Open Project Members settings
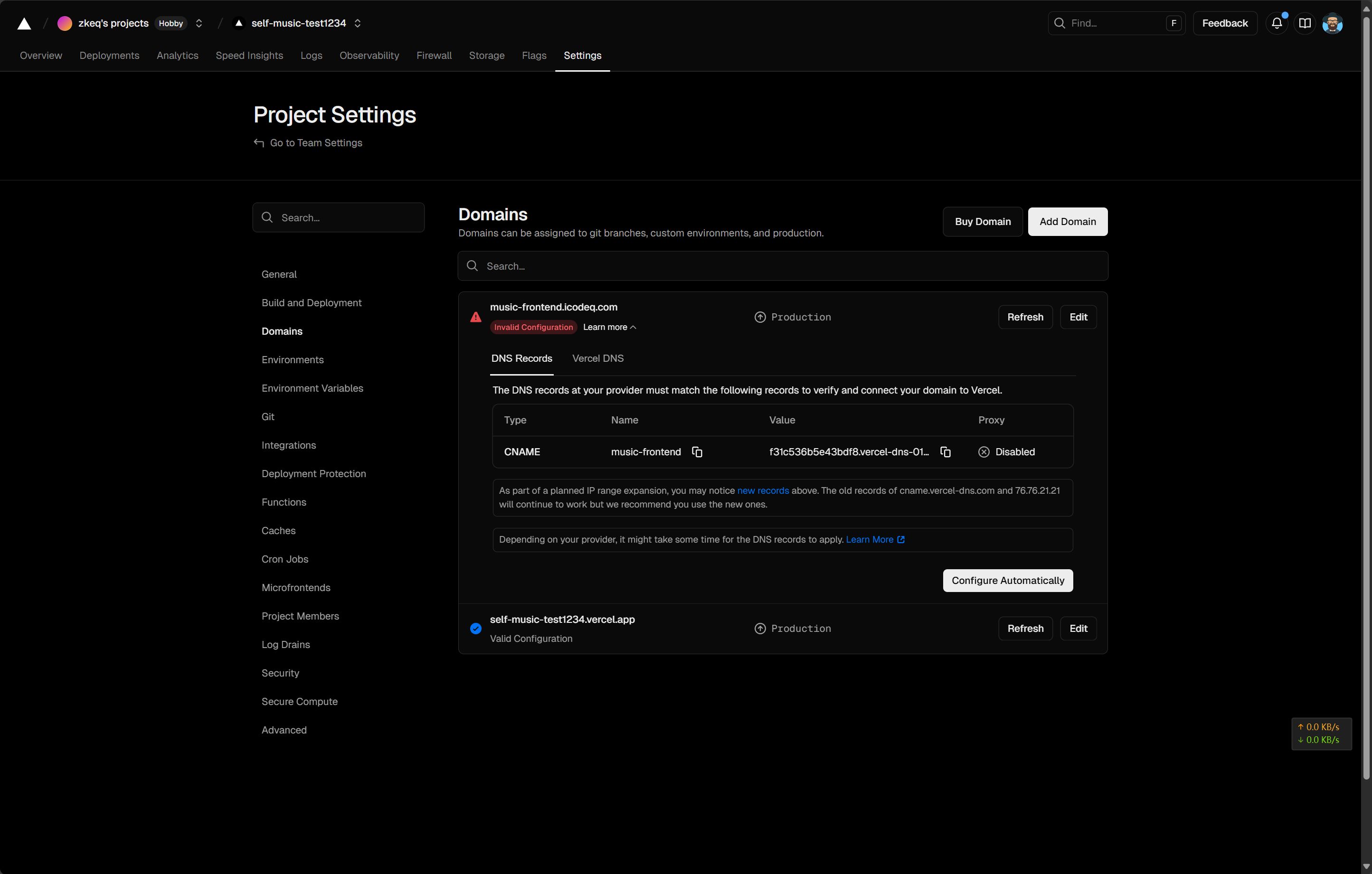Screen dimensions: 1372x874 300,617
